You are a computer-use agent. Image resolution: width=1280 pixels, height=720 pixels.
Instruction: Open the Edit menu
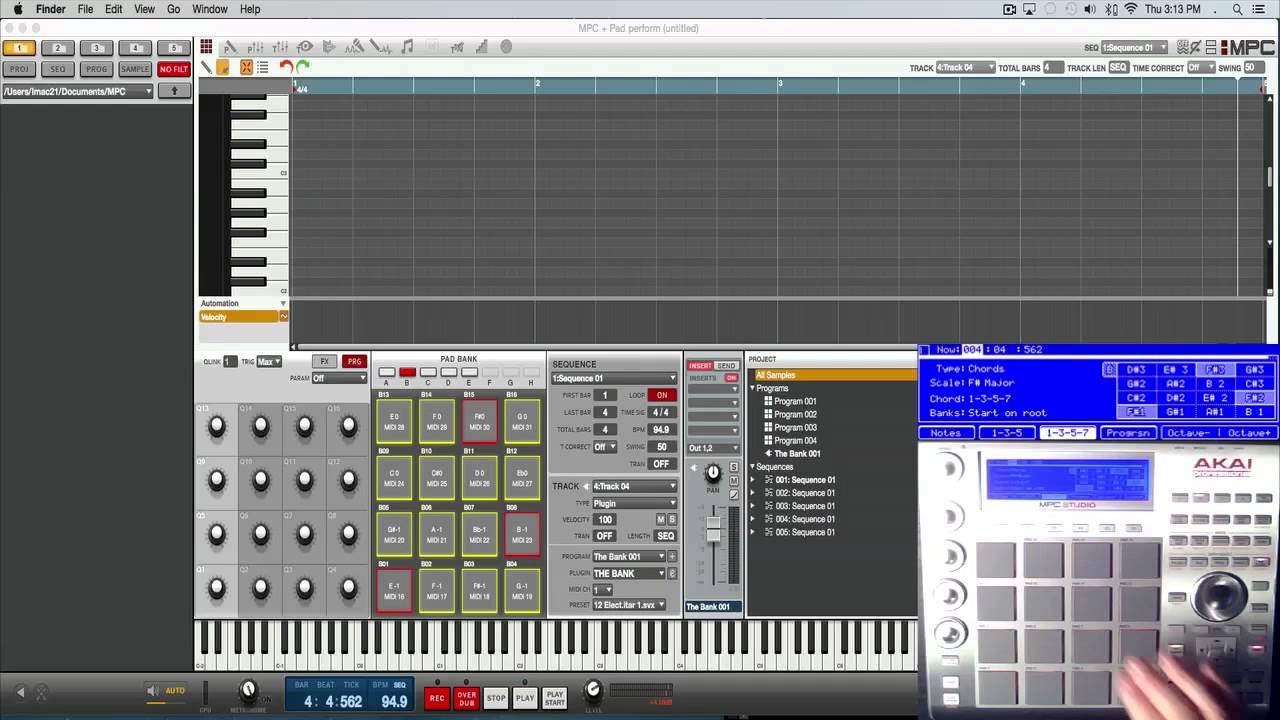point(114,9)
